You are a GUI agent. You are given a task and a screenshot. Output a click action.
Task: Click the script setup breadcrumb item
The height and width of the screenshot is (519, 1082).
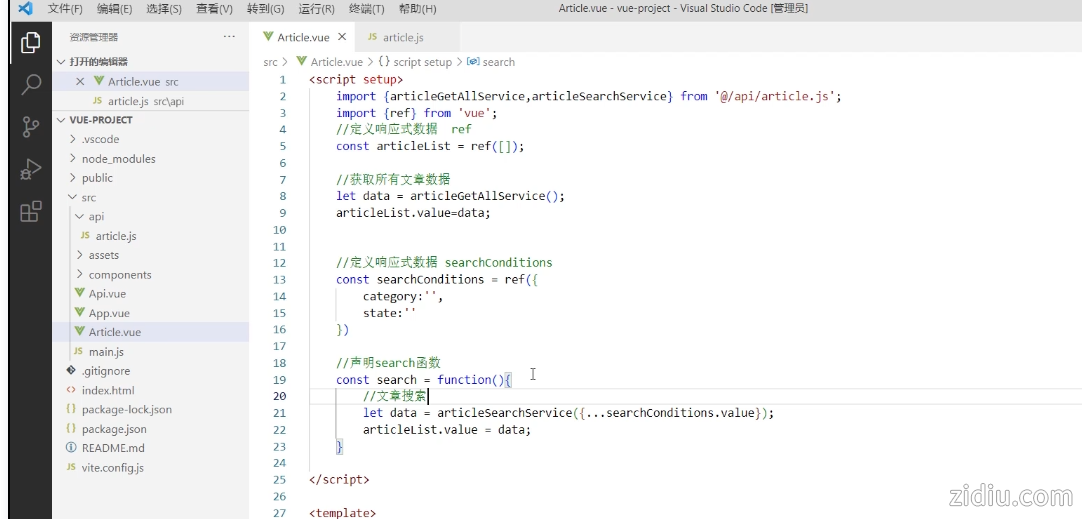(x=422, y=62)
